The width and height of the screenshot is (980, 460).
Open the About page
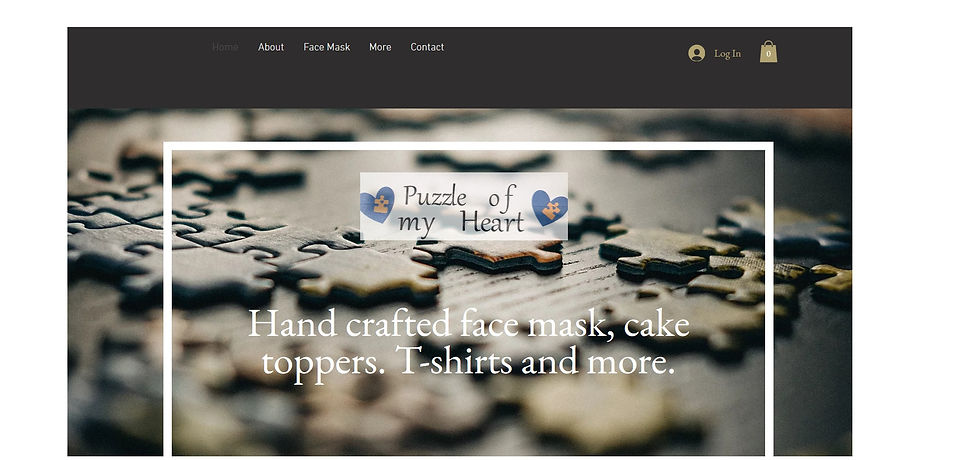coord(271,47)
